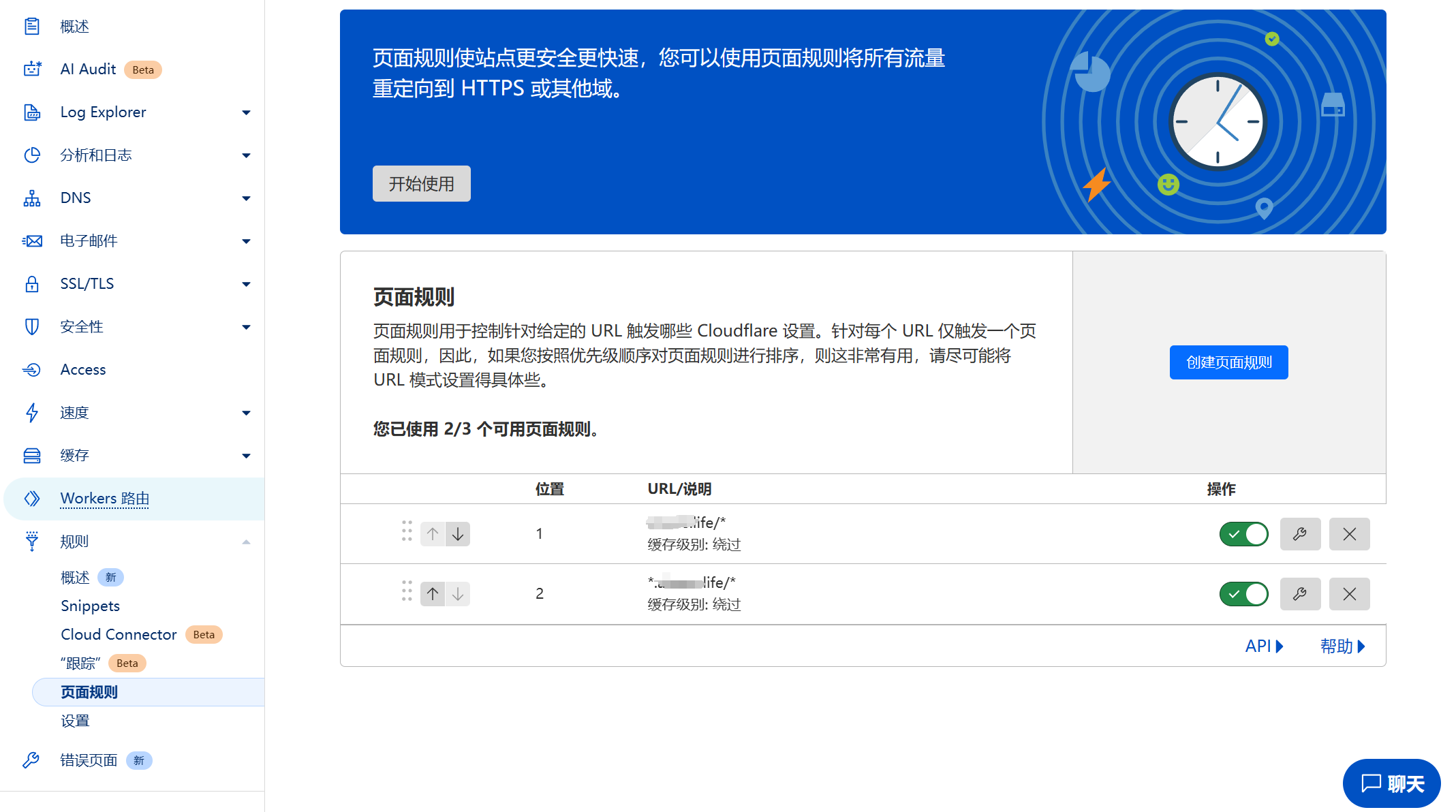Click the 规则 funnel icon
This screenshot has height=812, width=1456.
tap(32, 542)
